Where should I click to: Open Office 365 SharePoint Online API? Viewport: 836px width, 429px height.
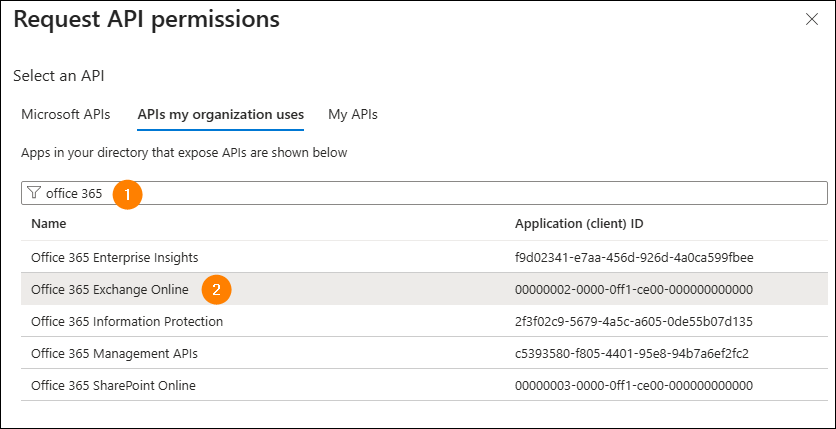113,385
